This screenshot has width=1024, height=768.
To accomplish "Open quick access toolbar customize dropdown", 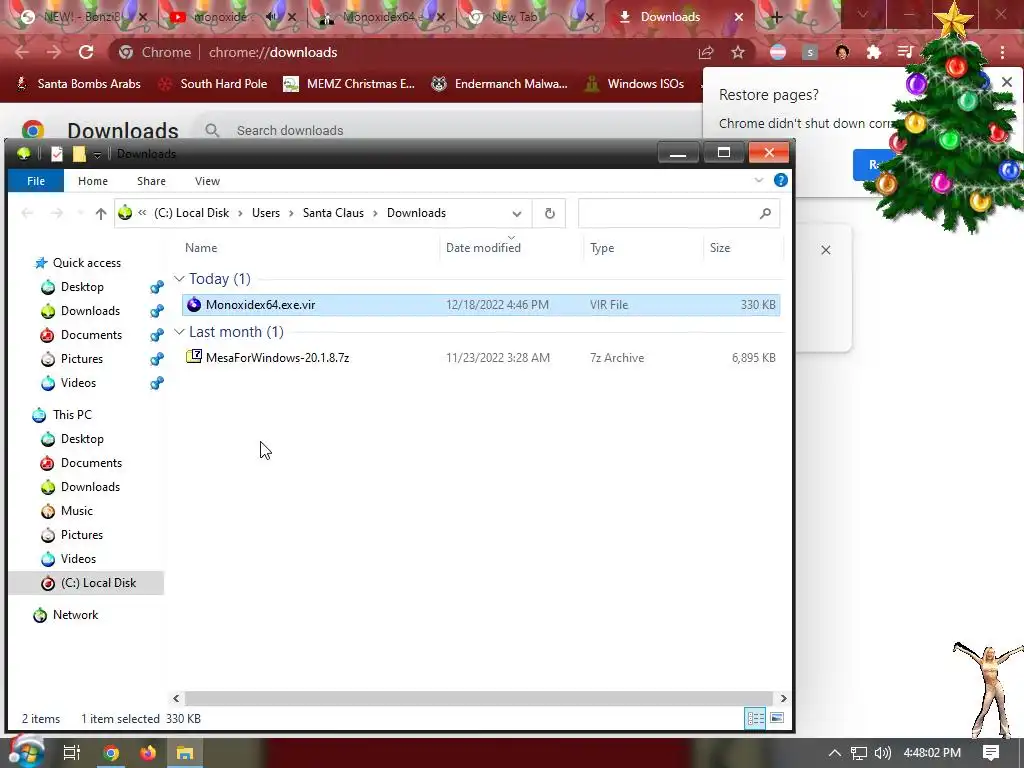I will pos(97,154).
